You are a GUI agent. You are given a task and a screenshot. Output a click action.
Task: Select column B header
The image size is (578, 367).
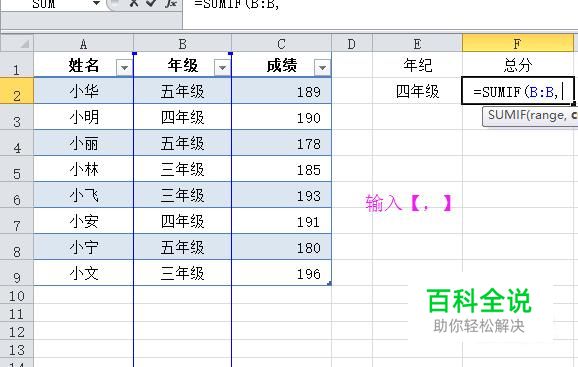182,43
